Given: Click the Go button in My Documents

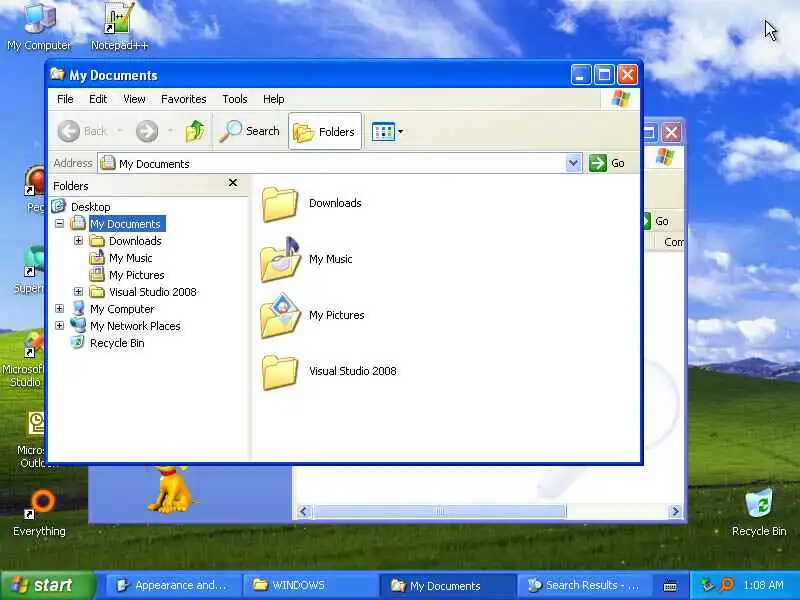Looking at the screenshot, I should [x=607, y=163].
